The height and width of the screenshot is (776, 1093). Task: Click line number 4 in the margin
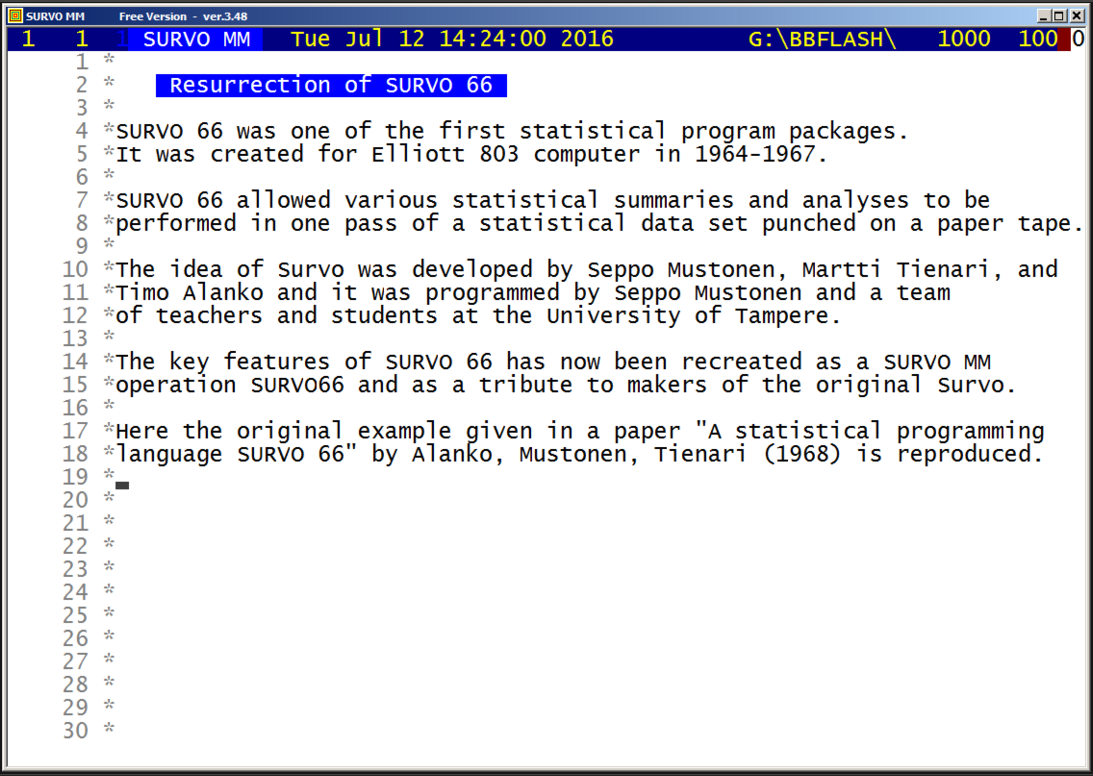[81, 131]
